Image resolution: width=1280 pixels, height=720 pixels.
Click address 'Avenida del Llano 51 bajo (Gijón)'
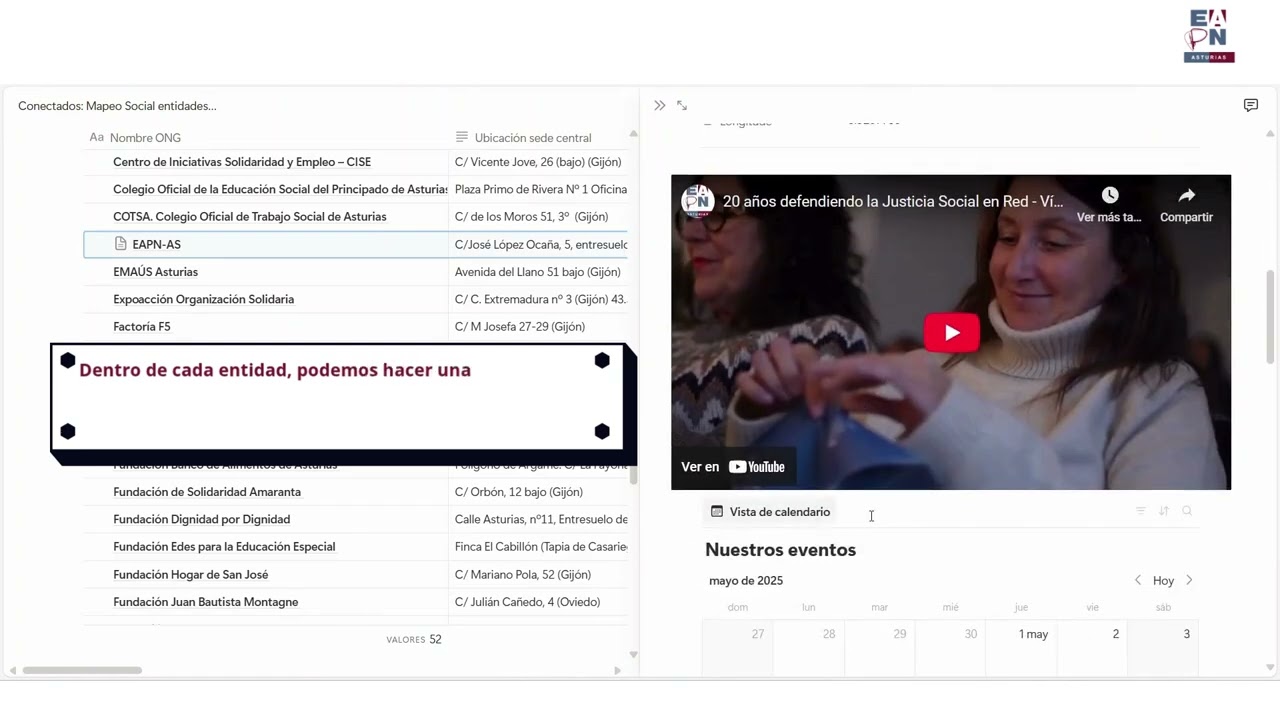click(538, 272)
